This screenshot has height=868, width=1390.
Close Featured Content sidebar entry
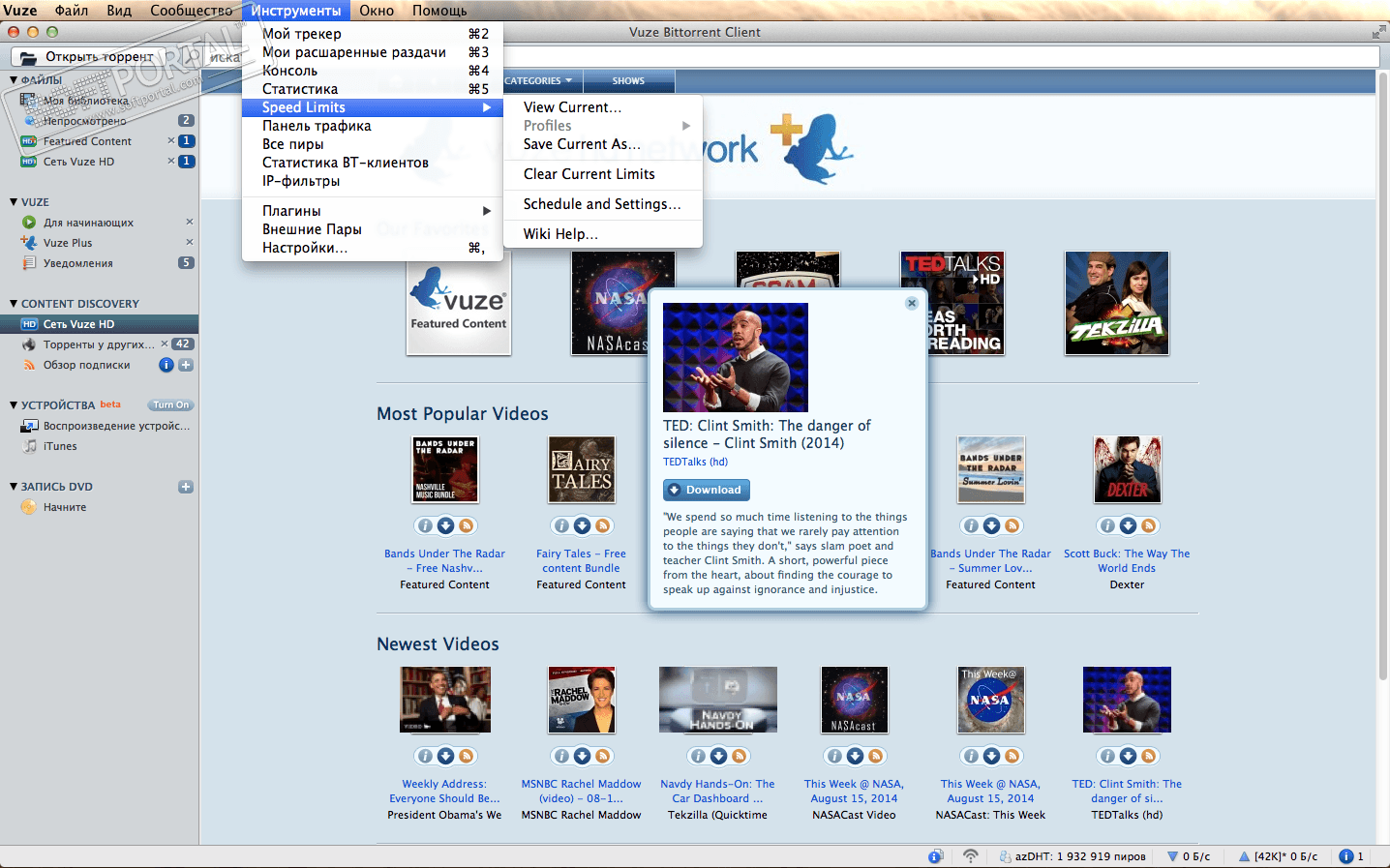click(171, 141)
